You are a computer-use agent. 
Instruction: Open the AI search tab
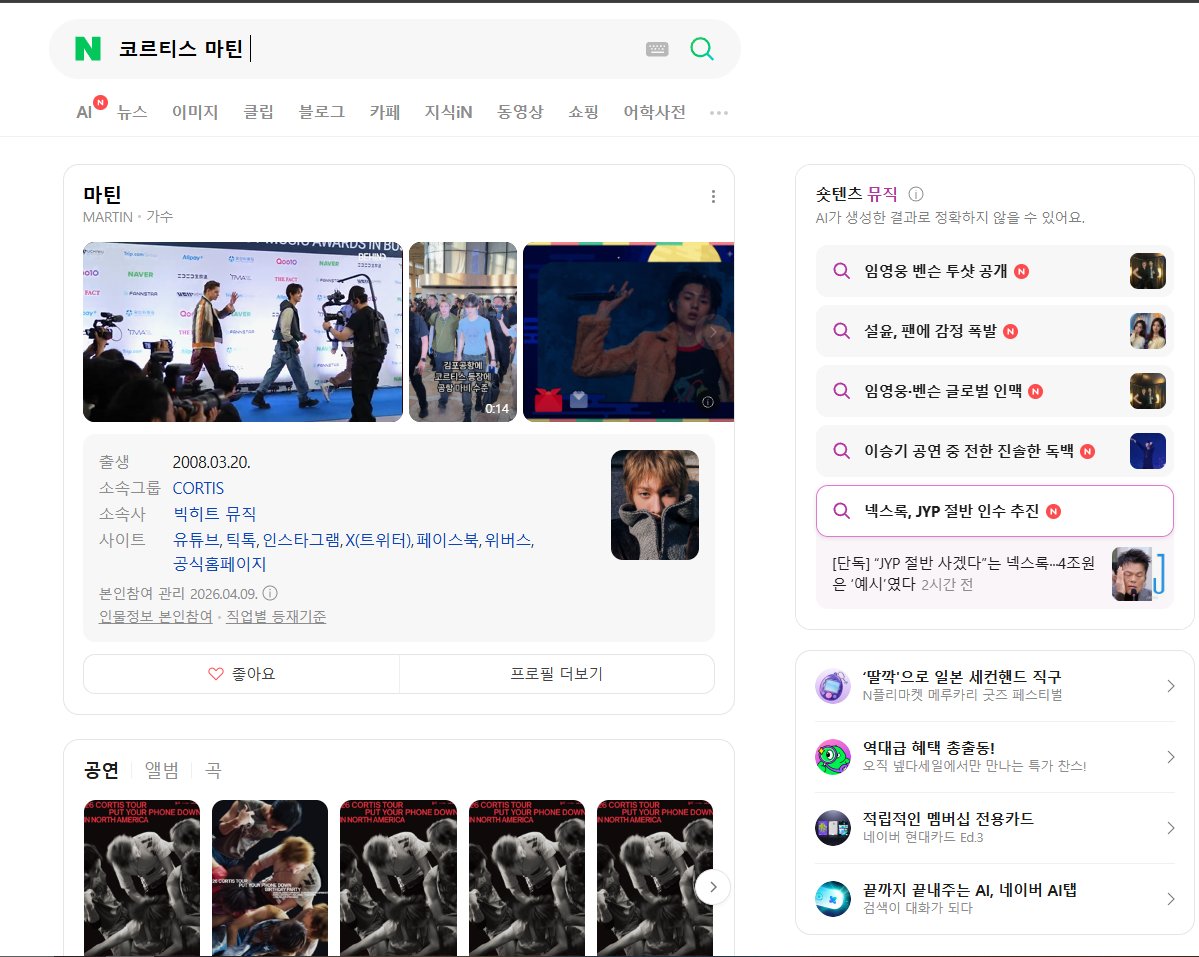pyautogui.click(x=84, y=112)
